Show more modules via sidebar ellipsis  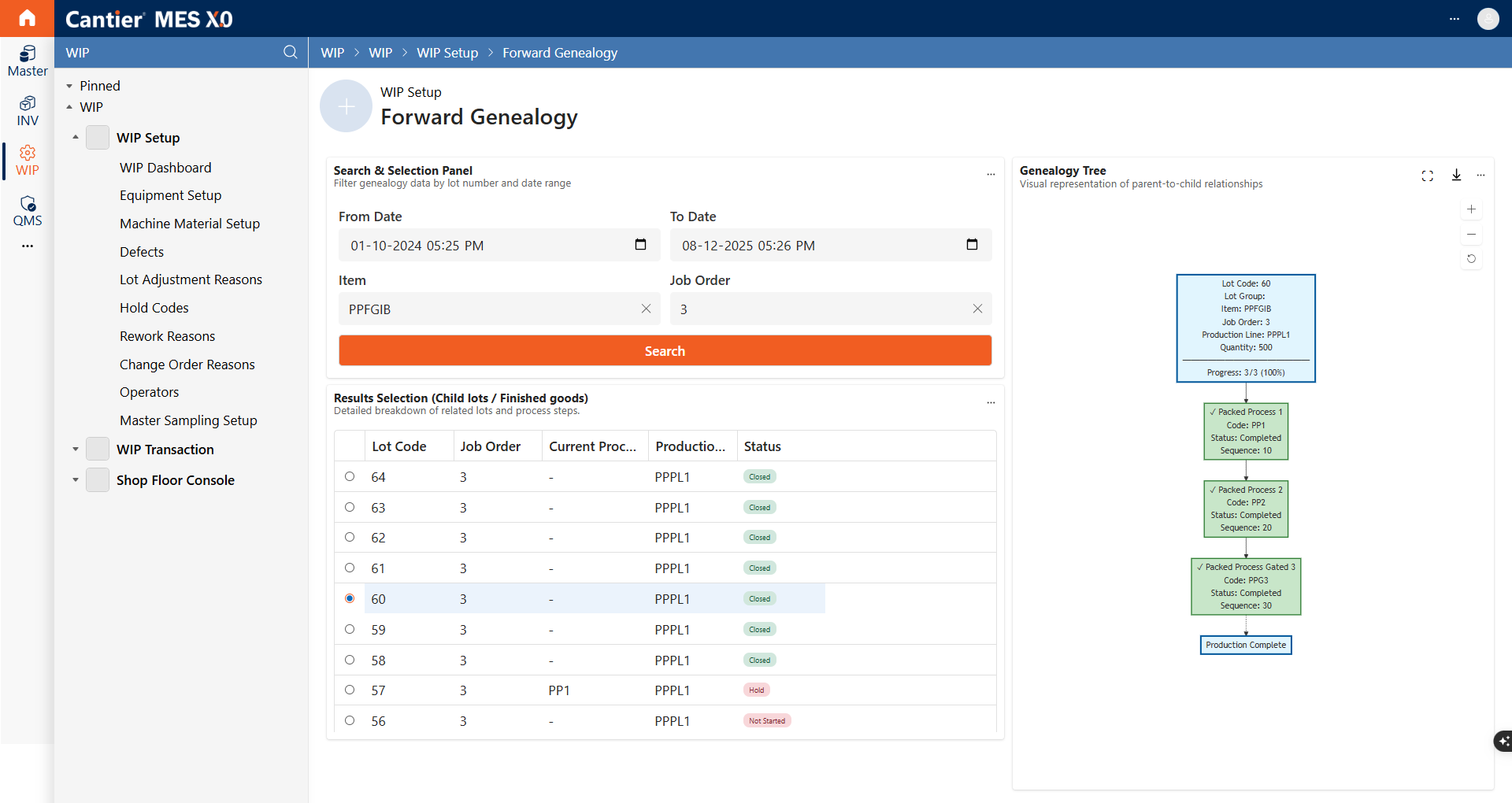(x=28, y=246)
